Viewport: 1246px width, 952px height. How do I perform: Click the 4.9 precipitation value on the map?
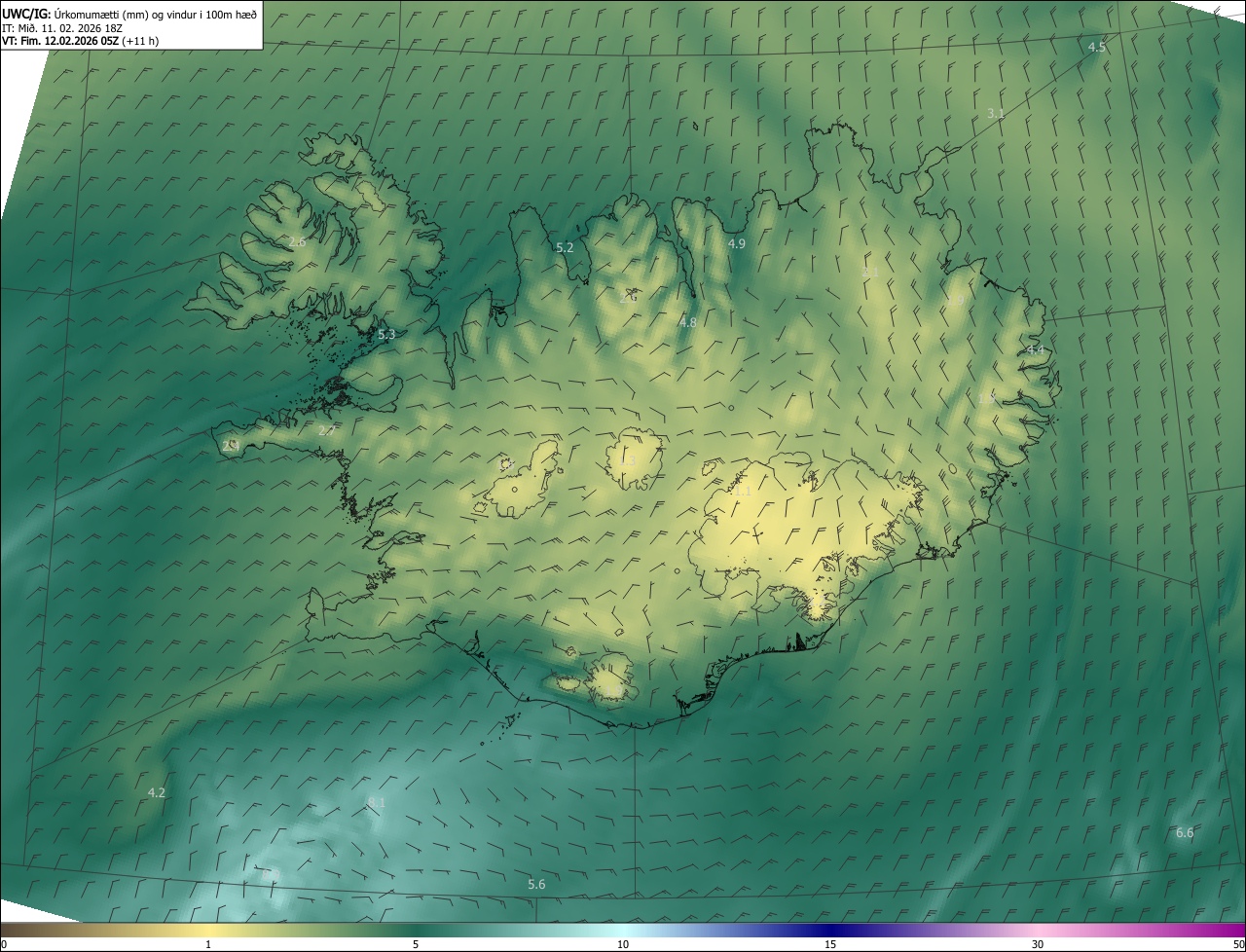(x=737, y=243)
